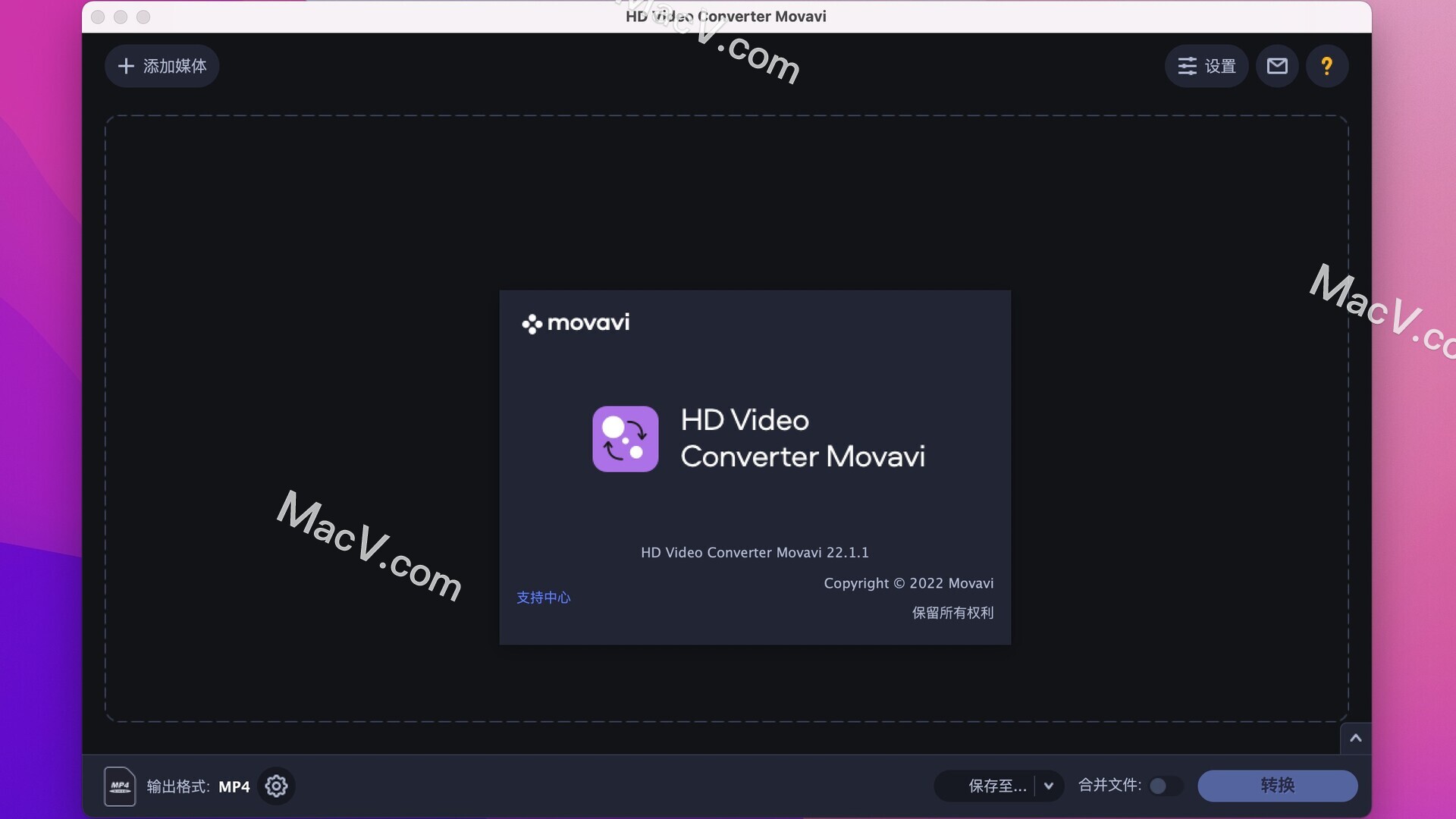Click the movavi logo in the about dialog
The image size is (1456, 819).
576,323
